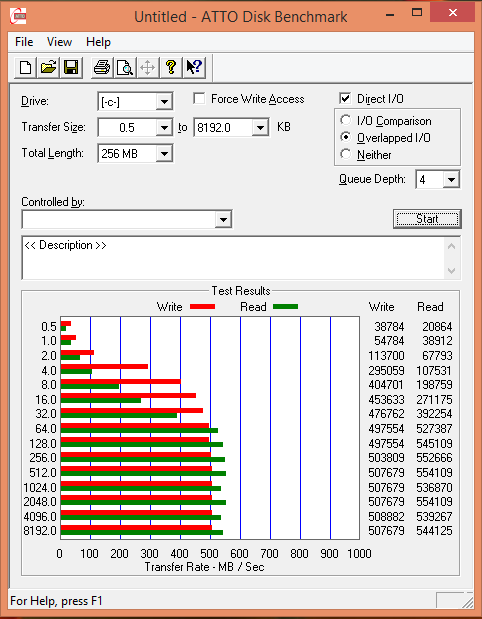The image size is (482, 619).
Task: Start the benchmark with Start button
Action: [x=427, y=219]
